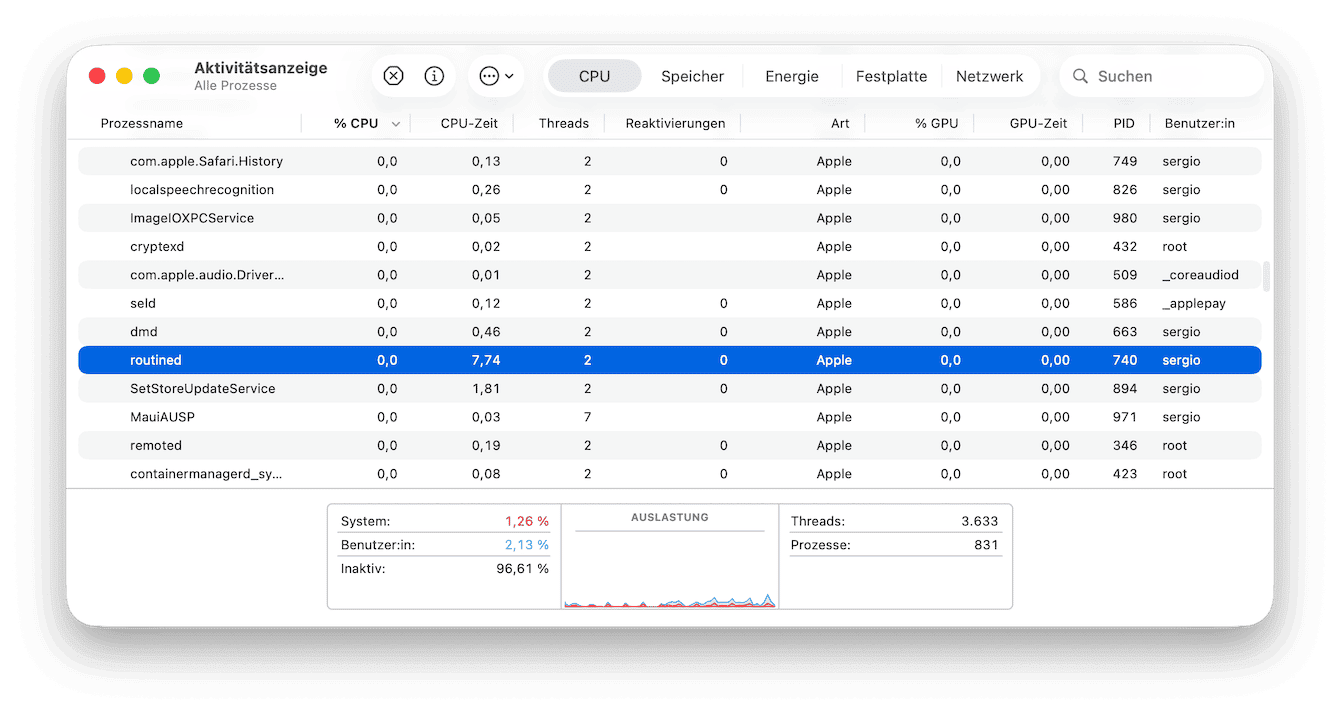Select the cryptexd process row
Image resolution: width=1340 pixels, height=714 pixels.
click(157, 247)
